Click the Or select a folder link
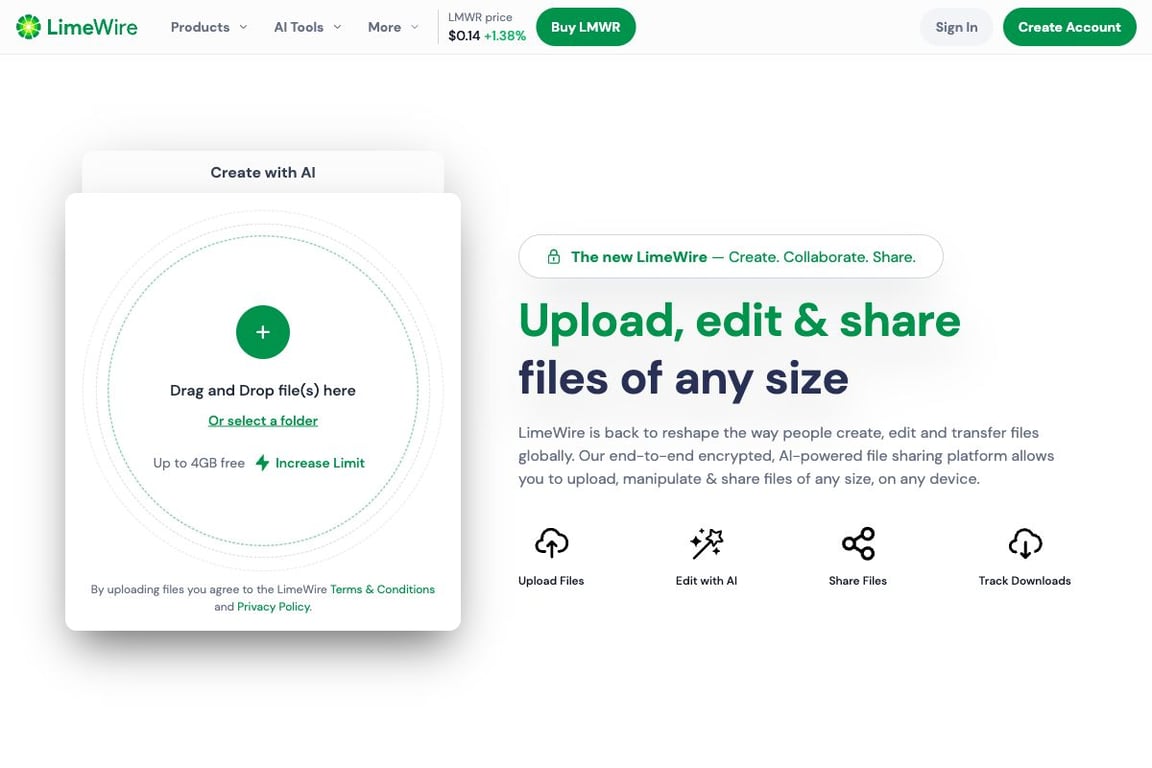This screenshot has width=1152, height=768. [263, 420]
